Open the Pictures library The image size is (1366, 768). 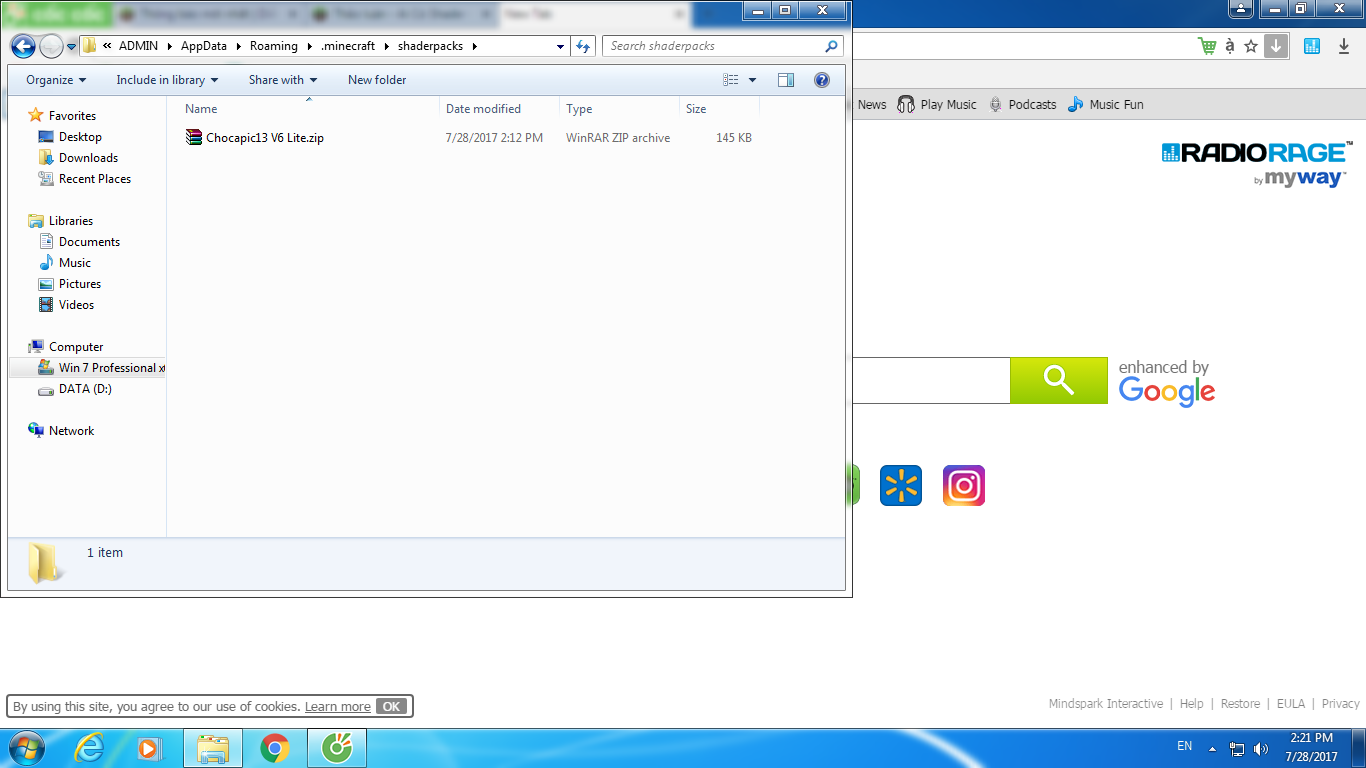(80, 284)
